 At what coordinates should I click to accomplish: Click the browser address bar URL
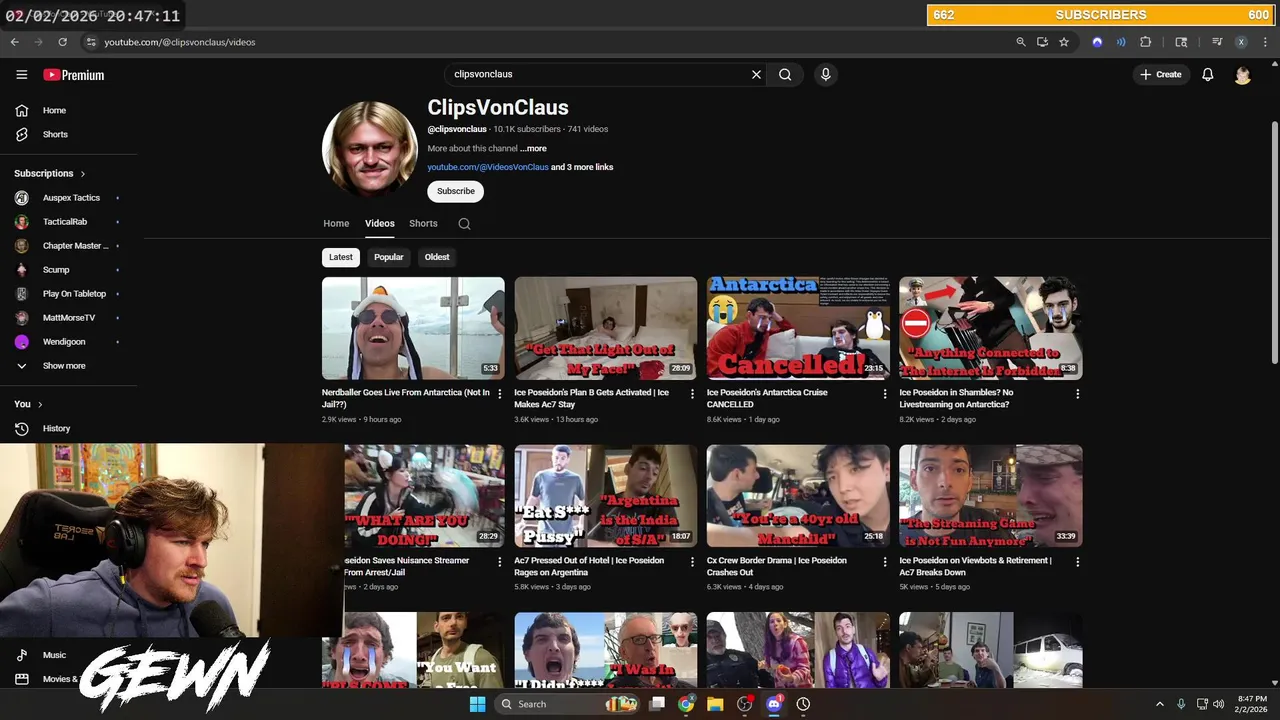pos(180,42)
